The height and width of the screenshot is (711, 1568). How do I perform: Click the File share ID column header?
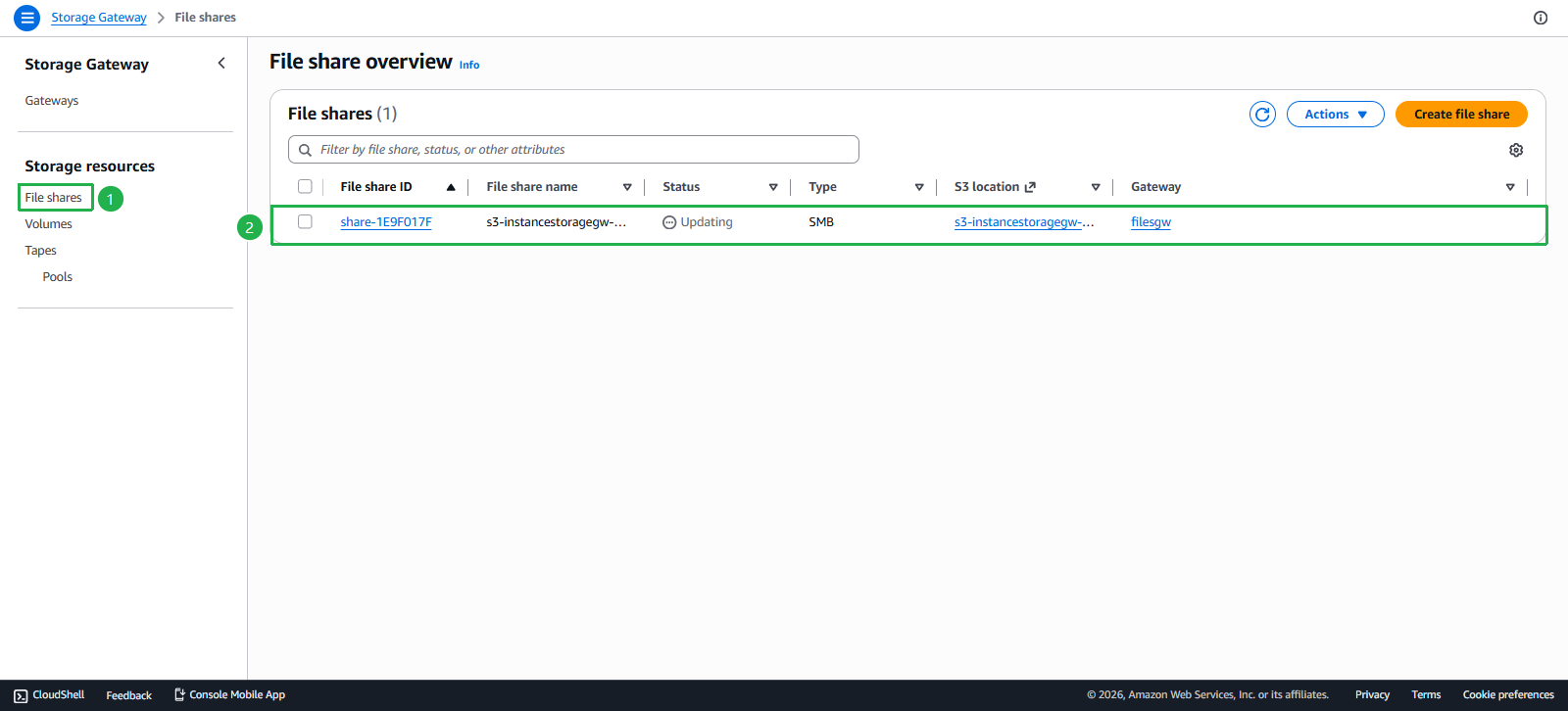376,187
